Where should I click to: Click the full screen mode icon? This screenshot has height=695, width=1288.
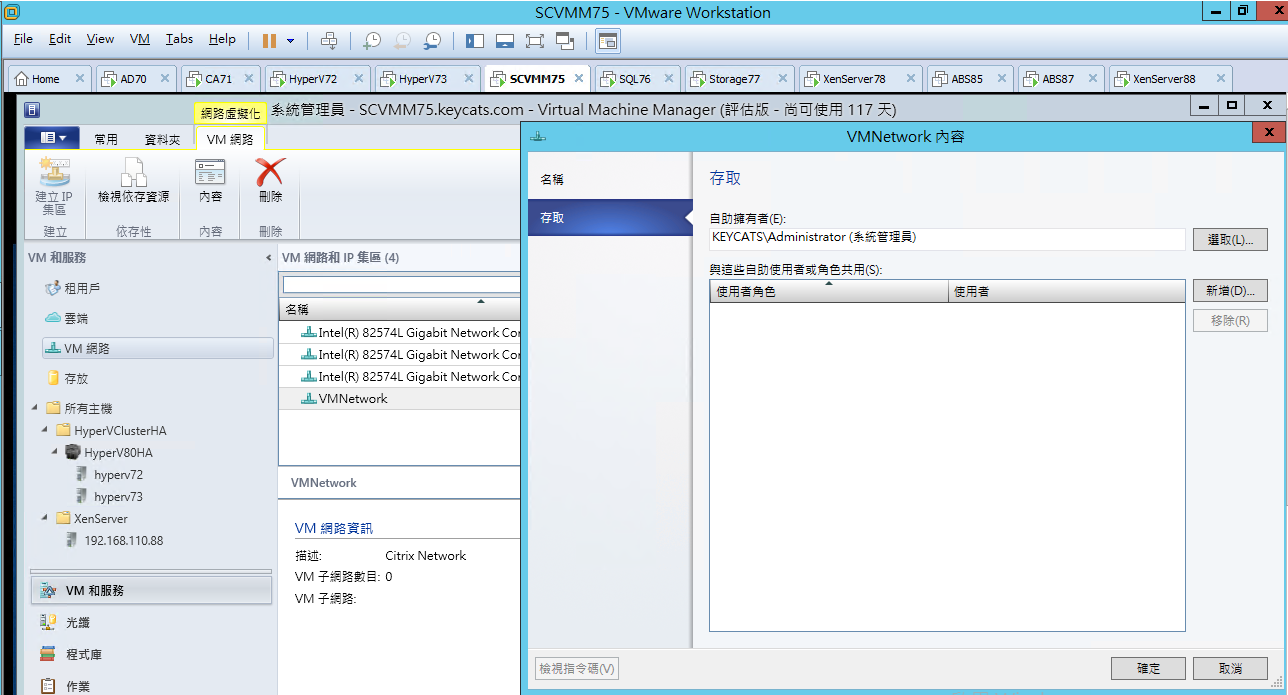coord(534,40)
